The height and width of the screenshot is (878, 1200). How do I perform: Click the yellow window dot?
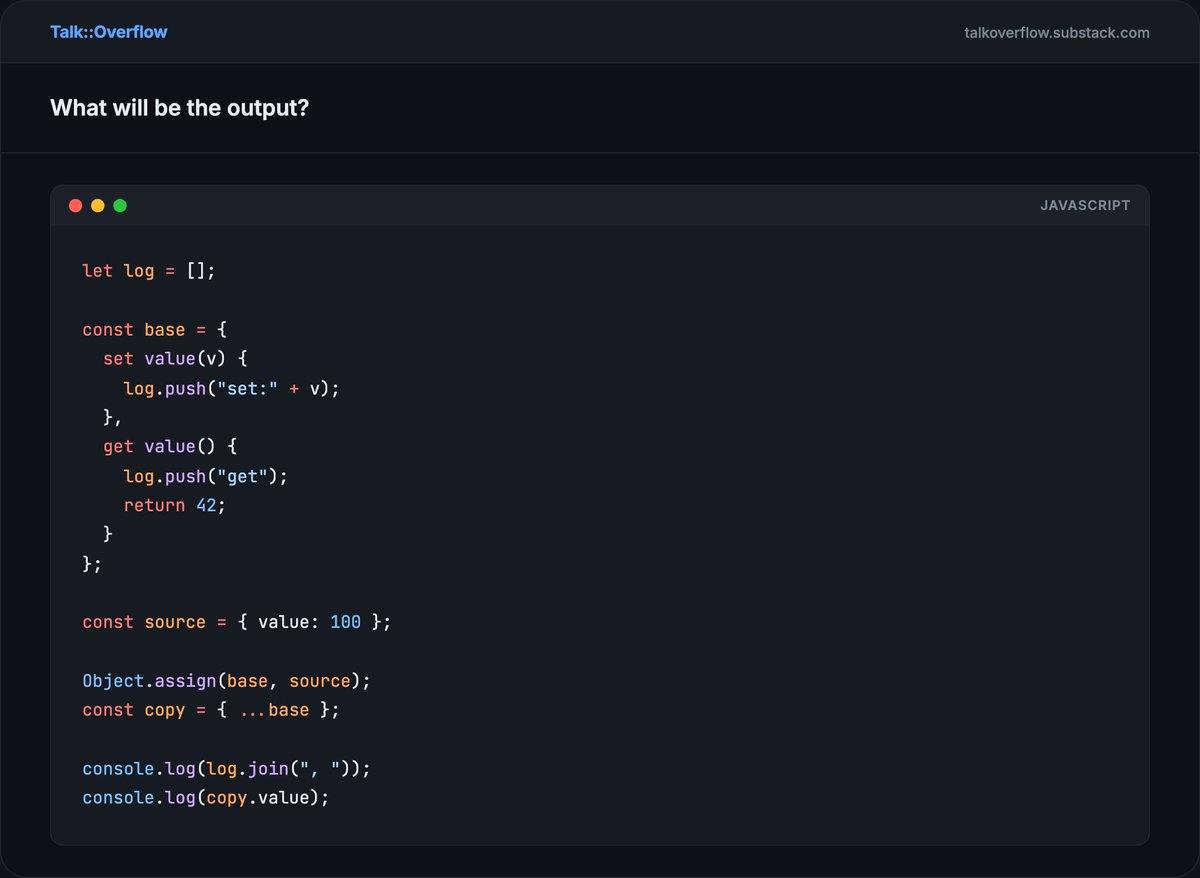click(x=97, y=205)
